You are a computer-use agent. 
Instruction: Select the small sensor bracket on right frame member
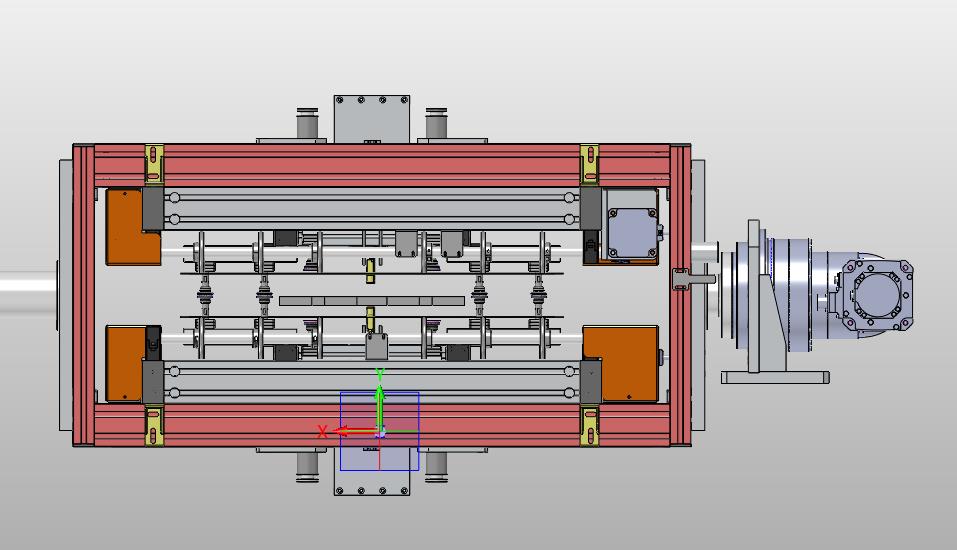693,279
